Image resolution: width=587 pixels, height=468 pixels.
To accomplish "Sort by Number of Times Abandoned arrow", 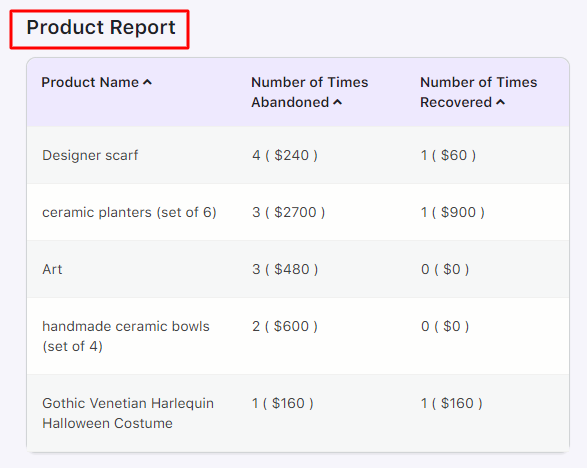I will click(x=337, y=102).
